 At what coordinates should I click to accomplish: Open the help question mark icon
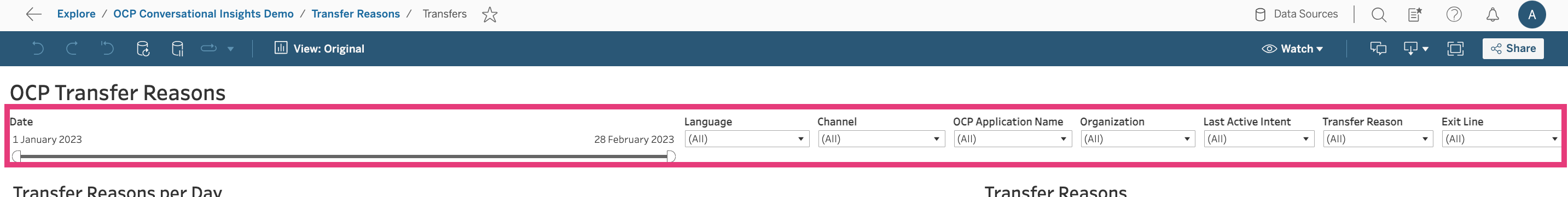tap(1454, 14)
